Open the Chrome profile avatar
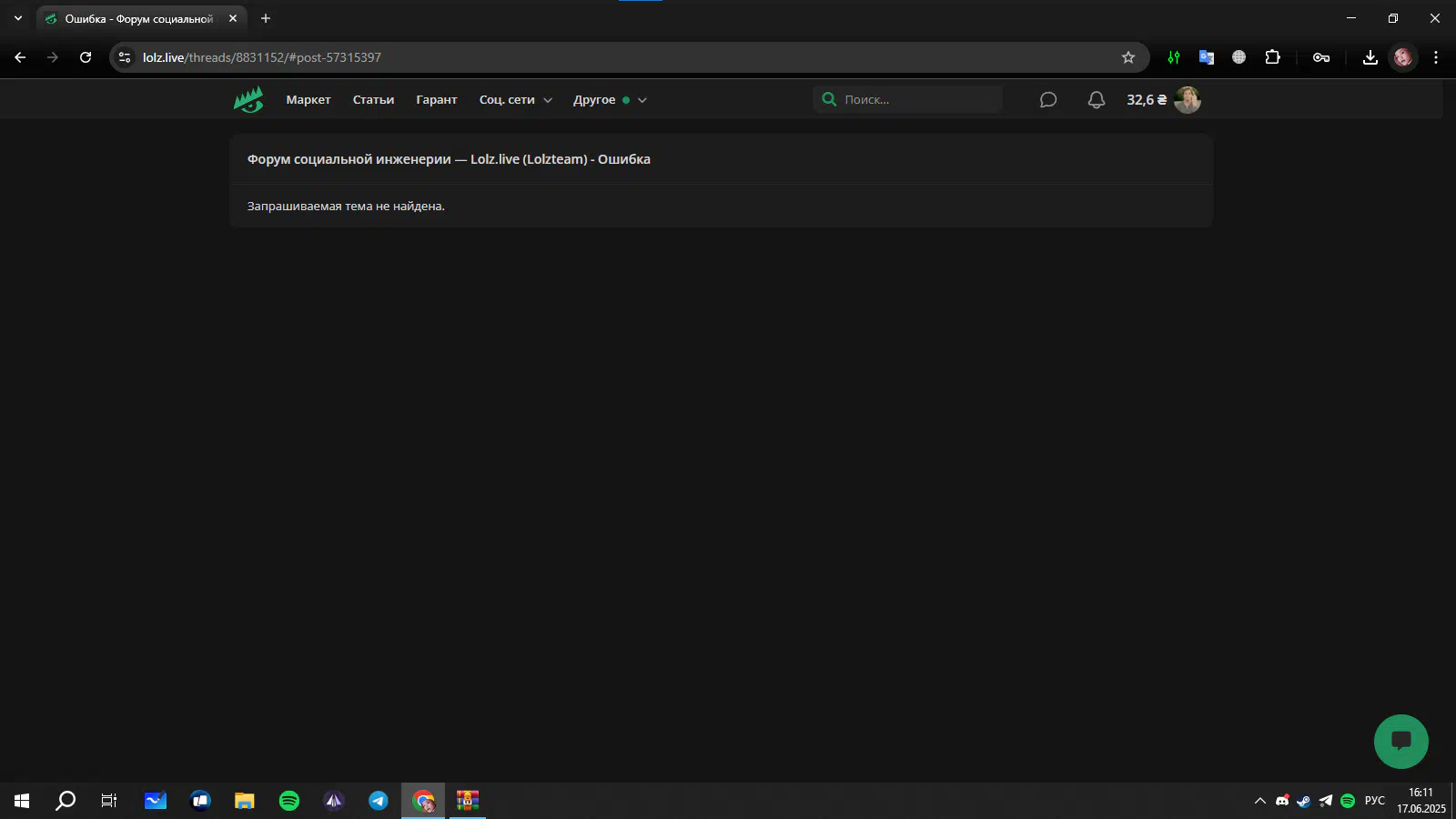The image size is (1456, 819). 1403,57
